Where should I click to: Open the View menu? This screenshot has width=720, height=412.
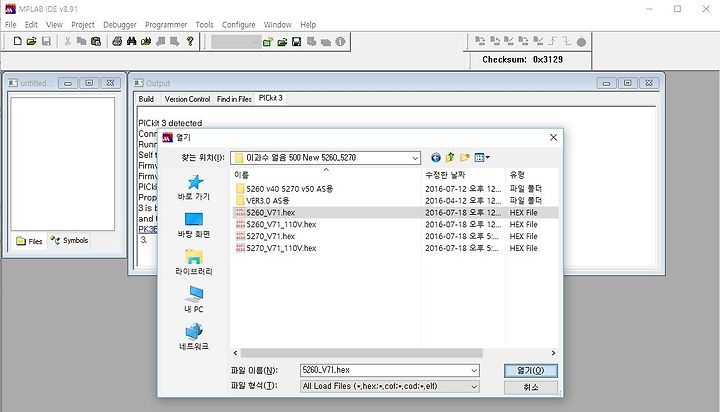coord(54,25)
